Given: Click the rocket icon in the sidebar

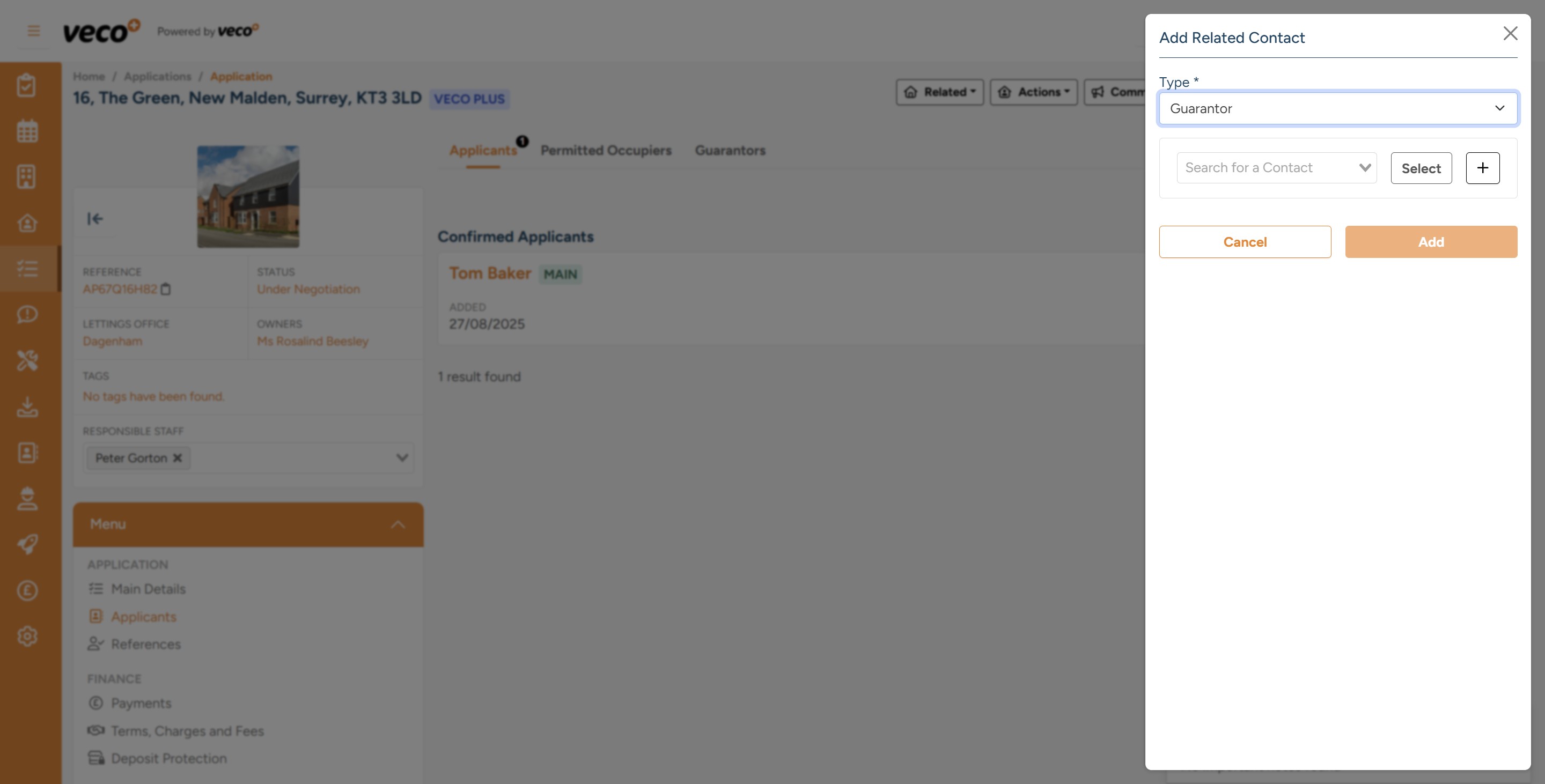Looking at the screenshot, I should click(27, 544).
